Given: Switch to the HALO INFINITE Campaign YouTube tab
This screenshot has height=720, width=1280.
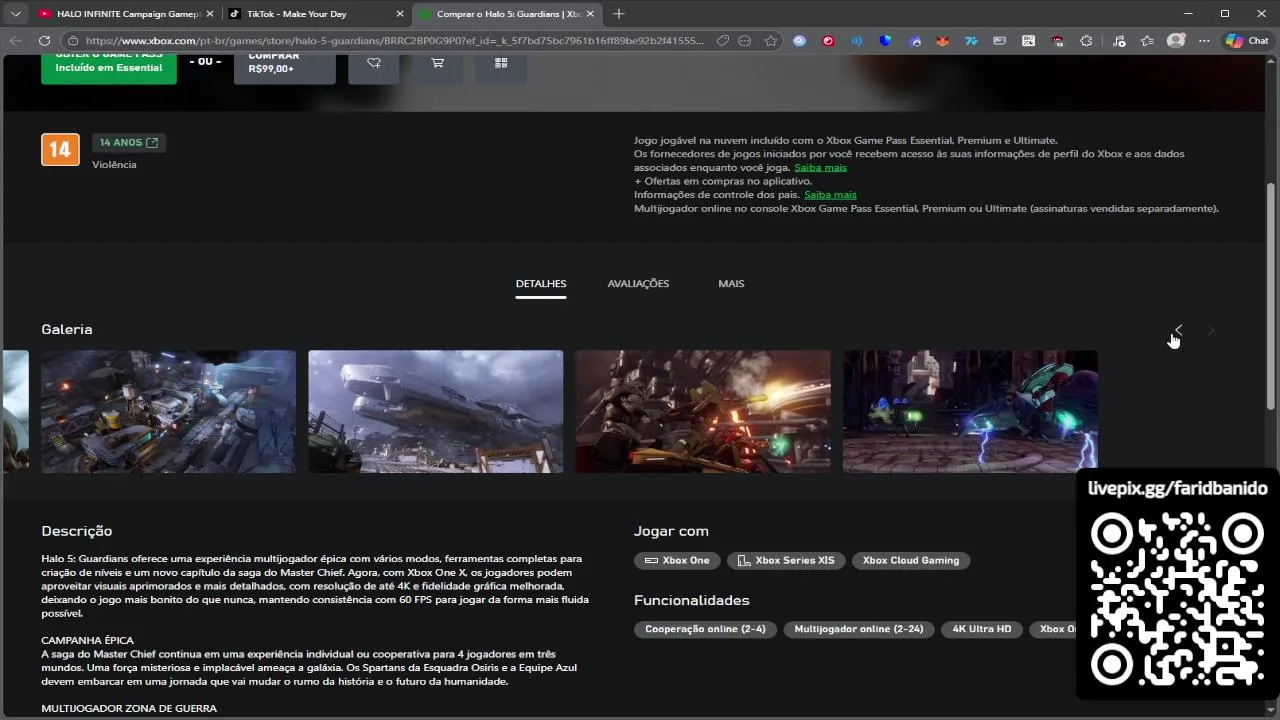Looking at the screenshot, I should (x=125, y=14).
